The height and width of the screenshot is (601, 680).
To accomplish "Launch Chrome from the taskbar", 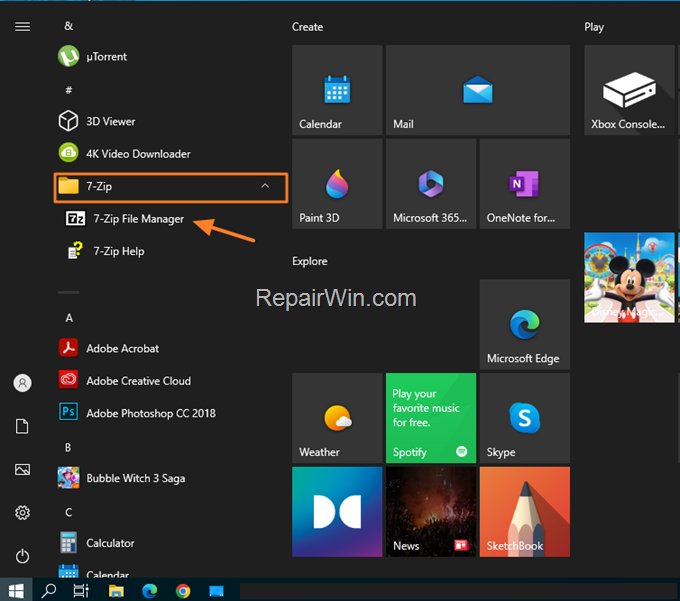I will coord(183,591).
